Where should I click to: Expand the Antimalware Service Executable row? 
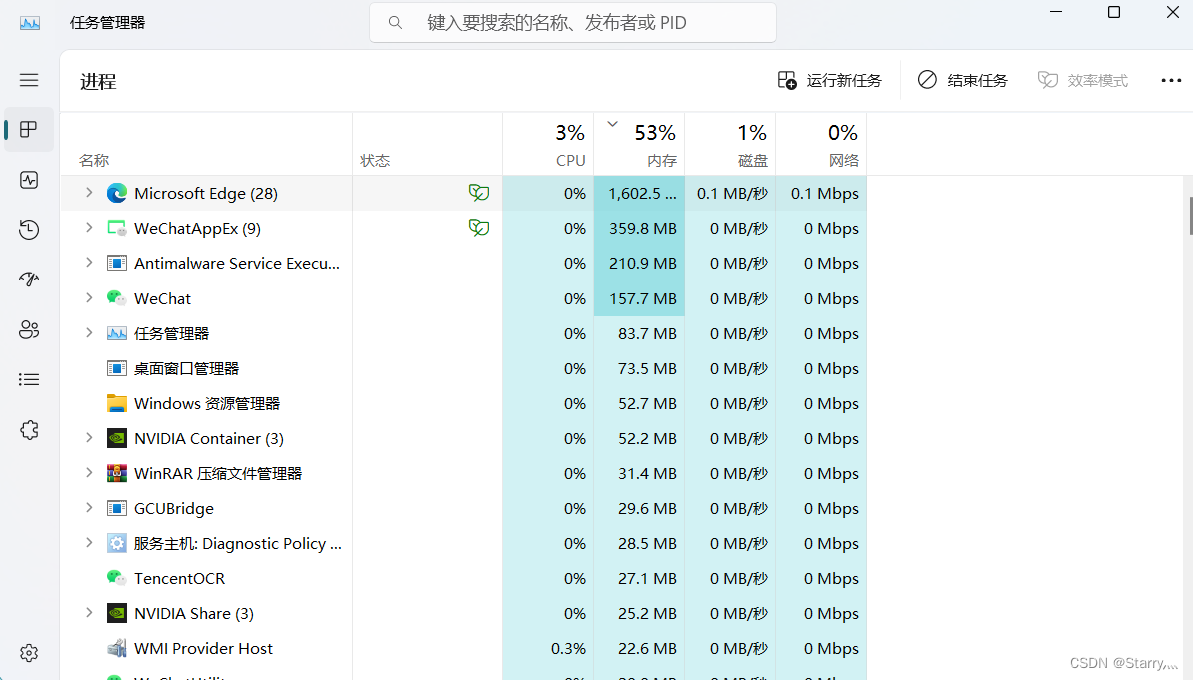89,263
